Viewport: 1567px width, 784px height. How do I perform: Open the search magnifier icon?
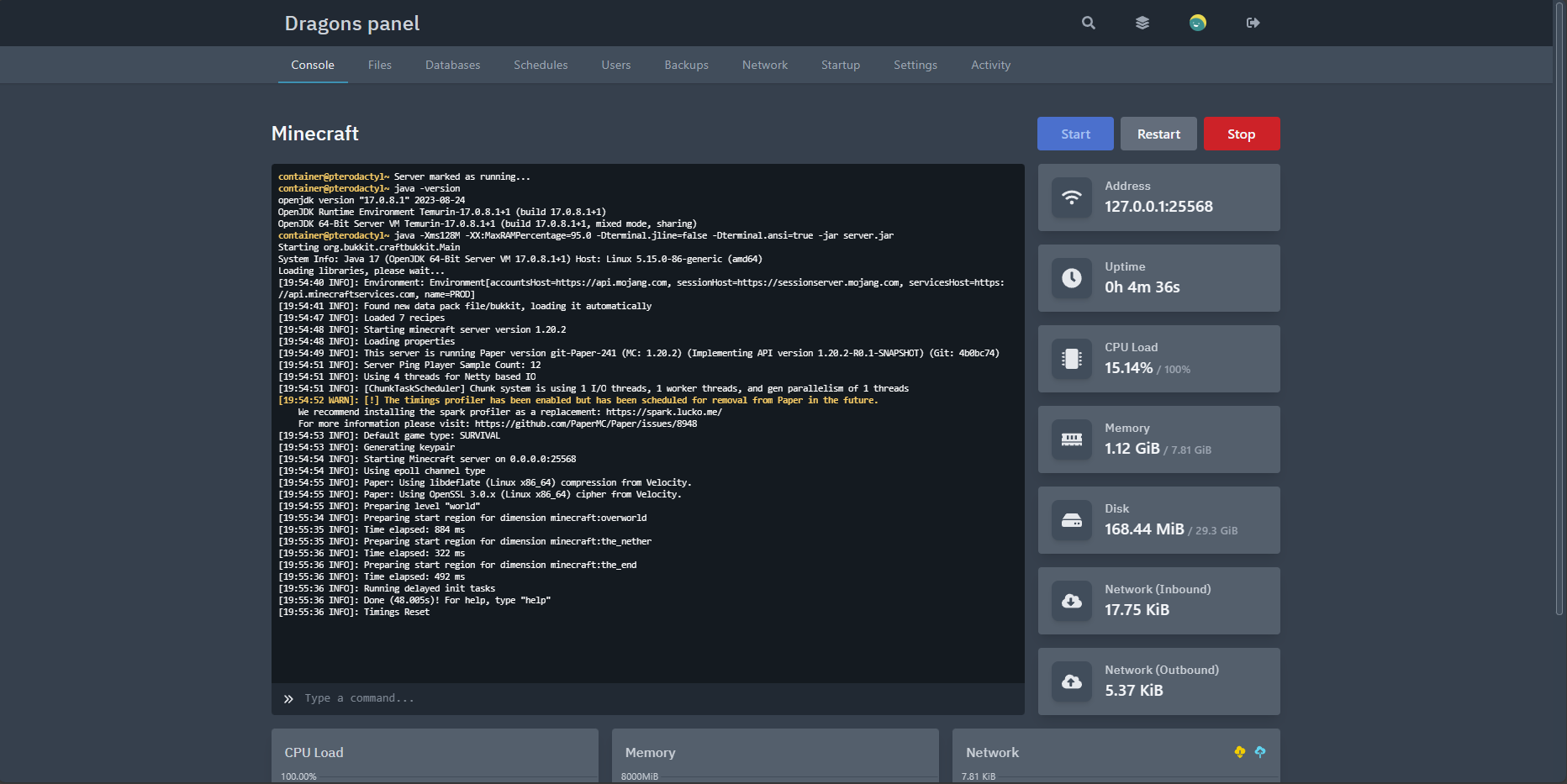pyautogui.click(x=1088, y=23)
